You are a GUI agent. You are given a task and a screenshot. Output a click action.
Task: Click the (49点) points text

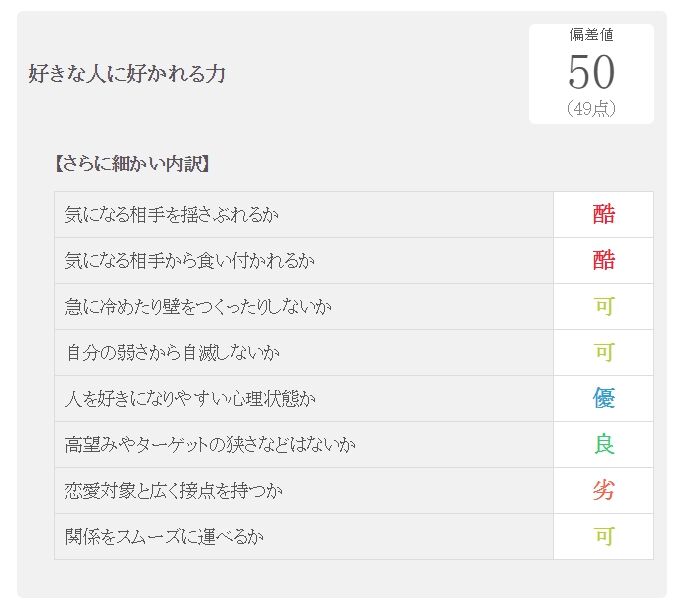(592, 108)
